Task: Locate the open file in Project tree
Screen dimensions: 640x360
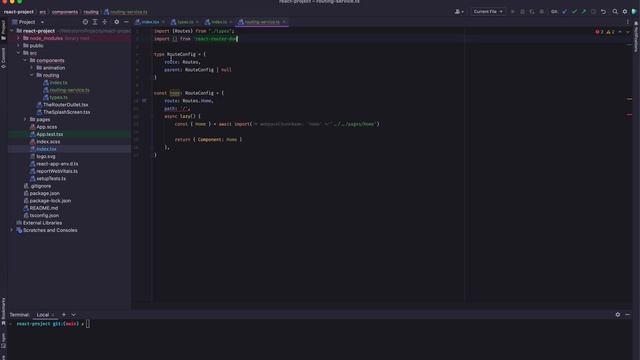Action: [x=85, y=22]
